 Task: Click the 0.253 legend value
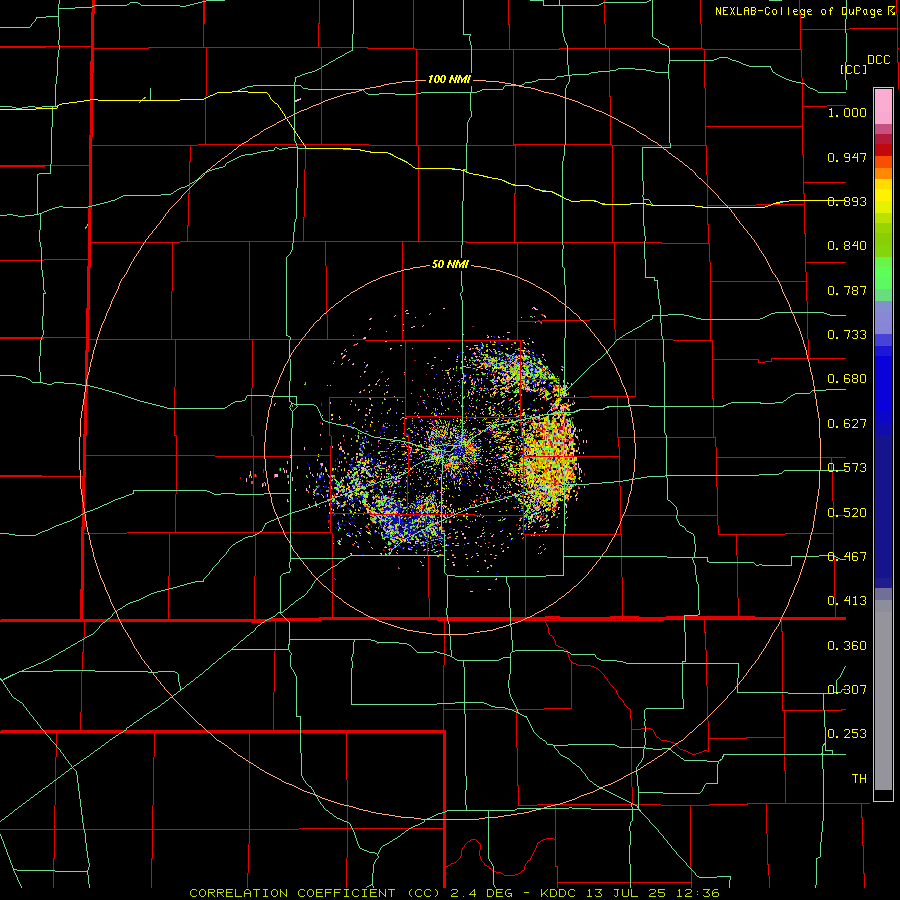(x=847, y=734)
